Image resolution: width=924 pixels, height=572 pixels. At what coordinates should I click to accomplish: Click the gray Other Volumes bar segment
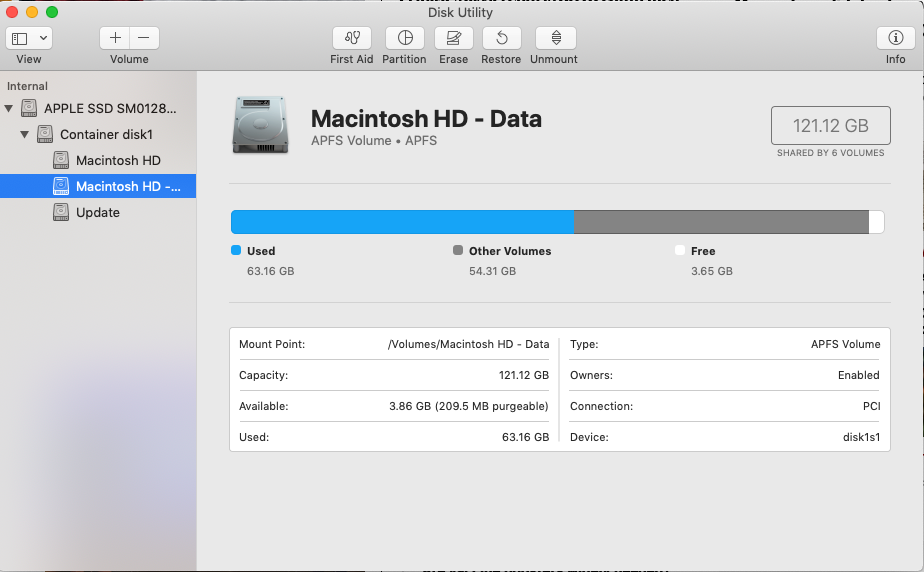click(721, 222)
